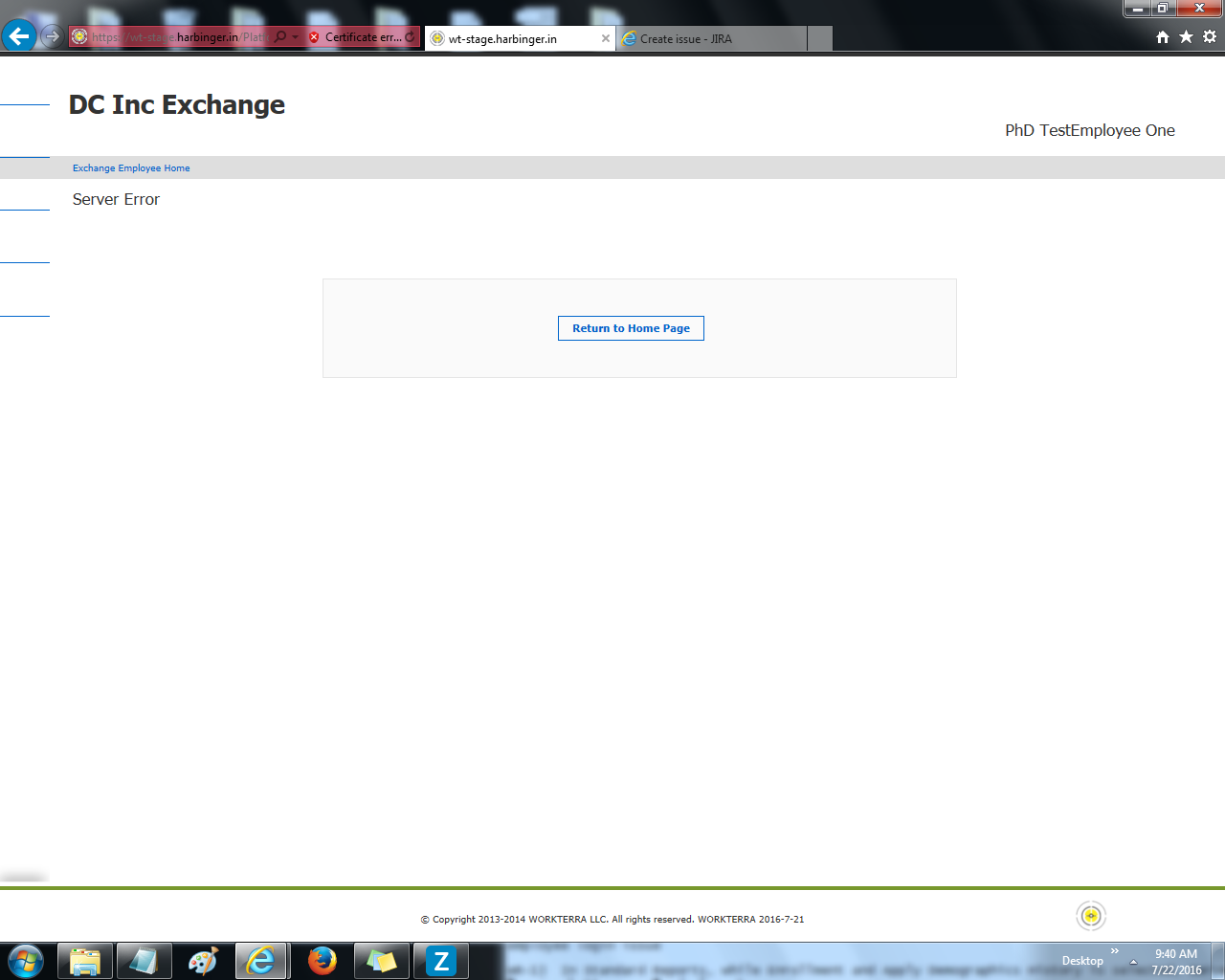The height and width of the screenshot is (980, 1225).
Task: Switch to the Create issue - JIRA tab
Action: 708,39
